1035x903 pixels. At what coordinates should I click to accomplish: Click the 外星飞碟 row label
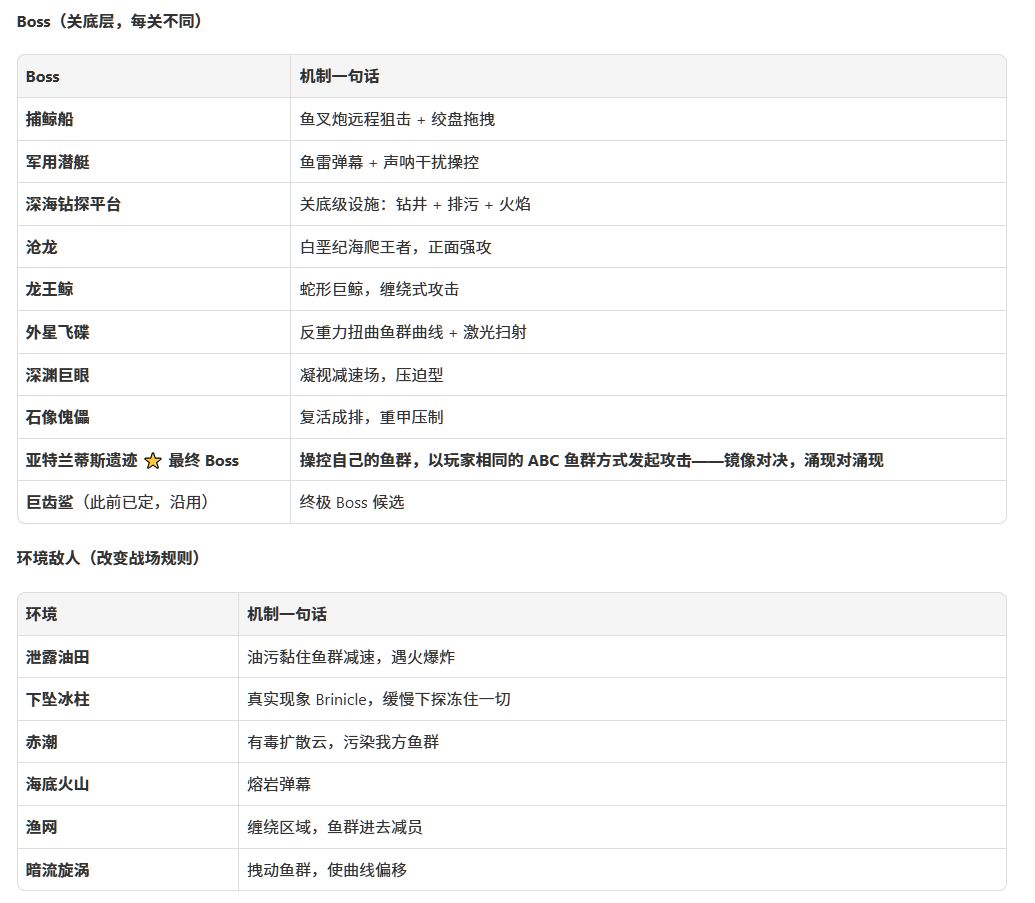pyautogui.click(x=57, y=332)
